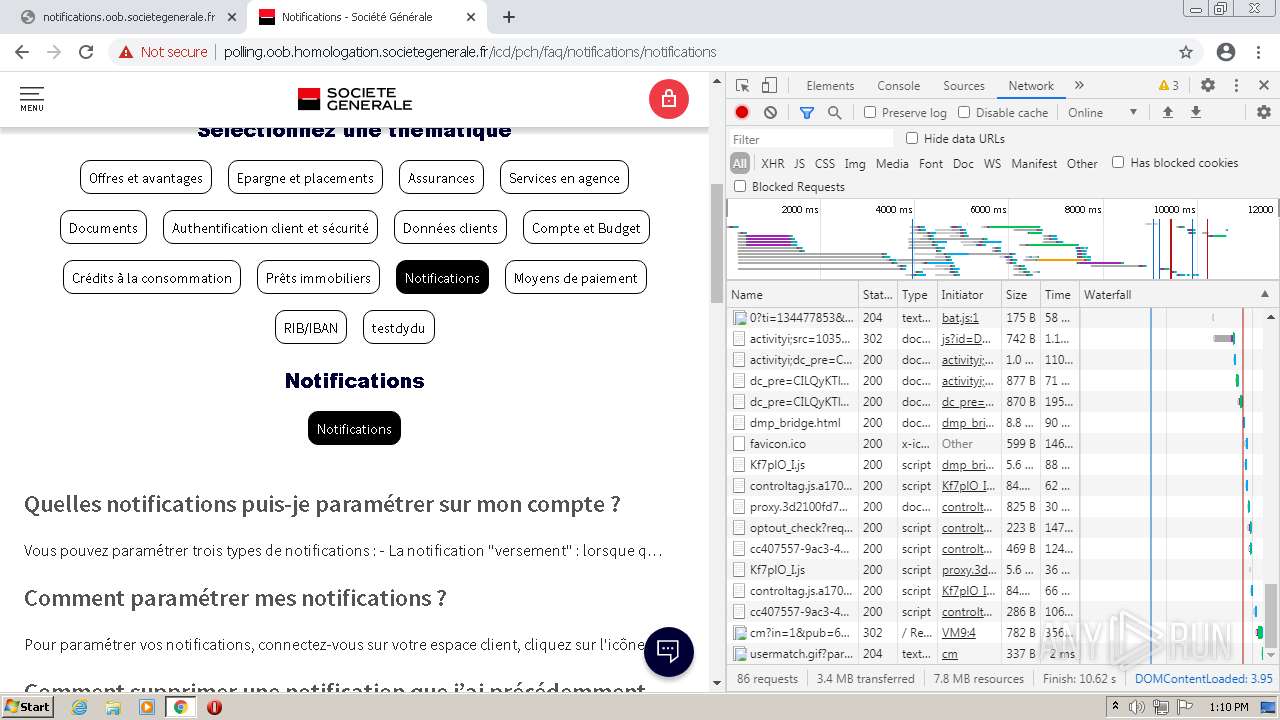The height and width of the screenshot is (720, 1280).
Task: Filter requests by CSS
Action: click(x=825, y=163)
